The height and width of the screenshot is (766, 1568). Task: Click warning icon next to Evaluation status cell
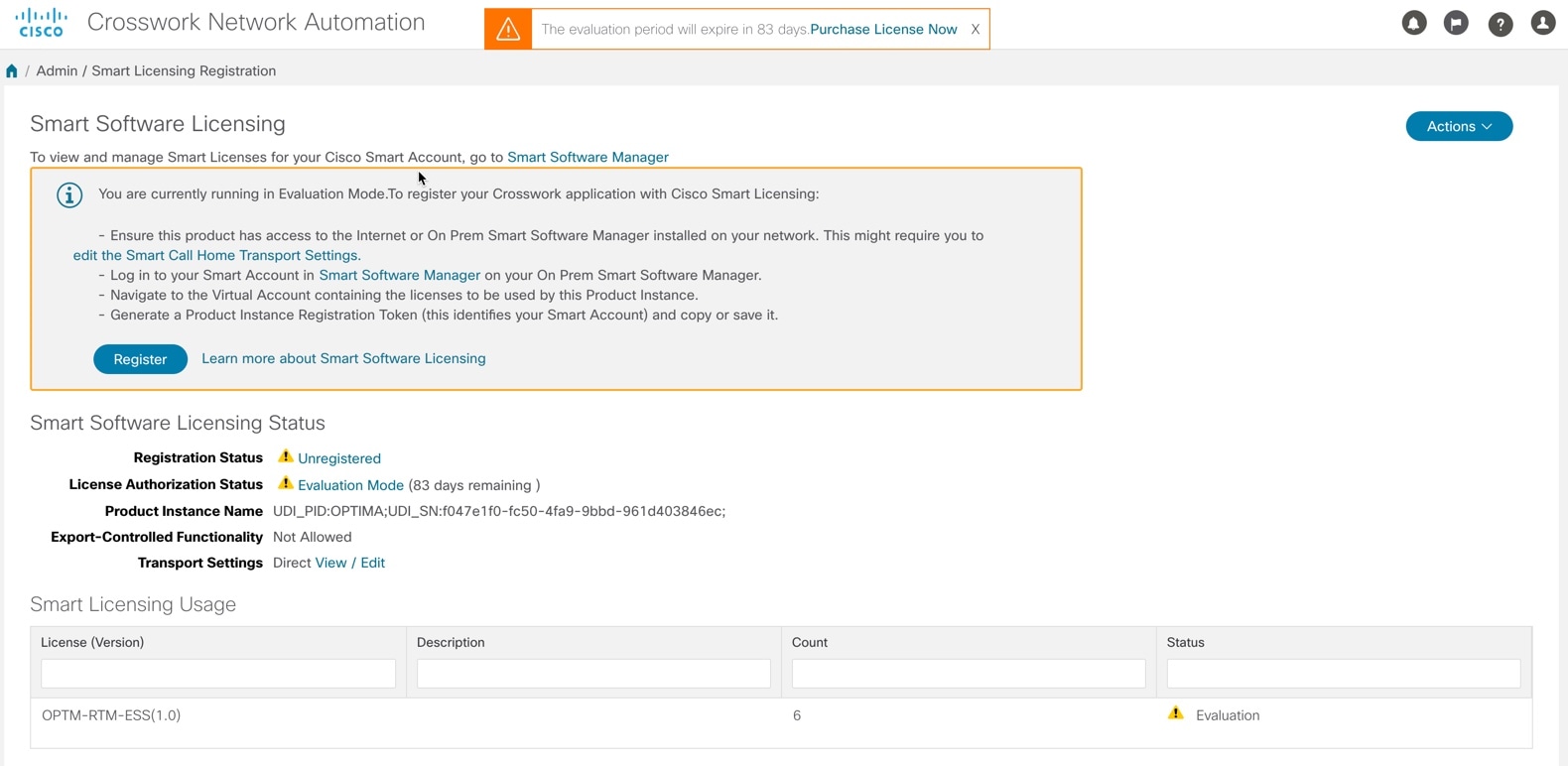click(x=1176, y=713)
